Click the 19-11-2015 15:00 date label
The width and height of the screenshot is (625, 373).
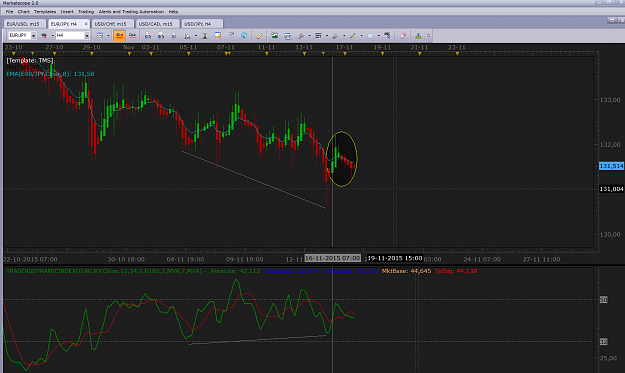[x=395, y=258]
